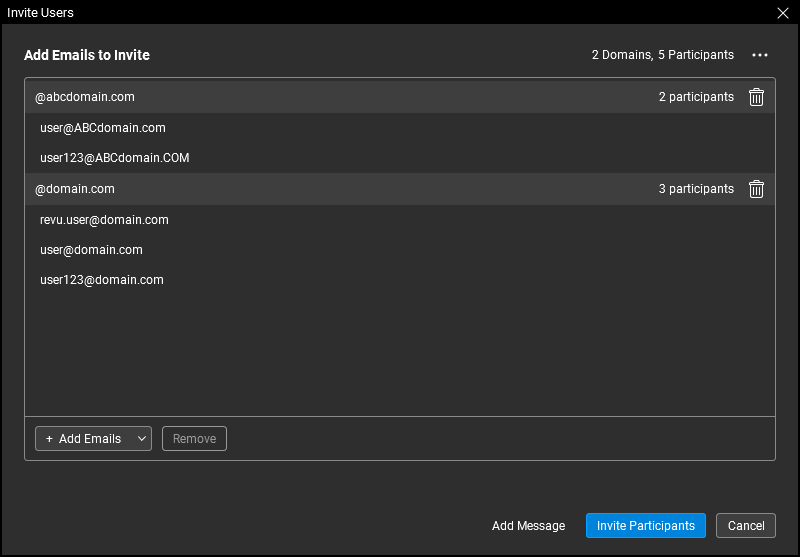Choose user123@domain.com in the list

click(101, 280)
